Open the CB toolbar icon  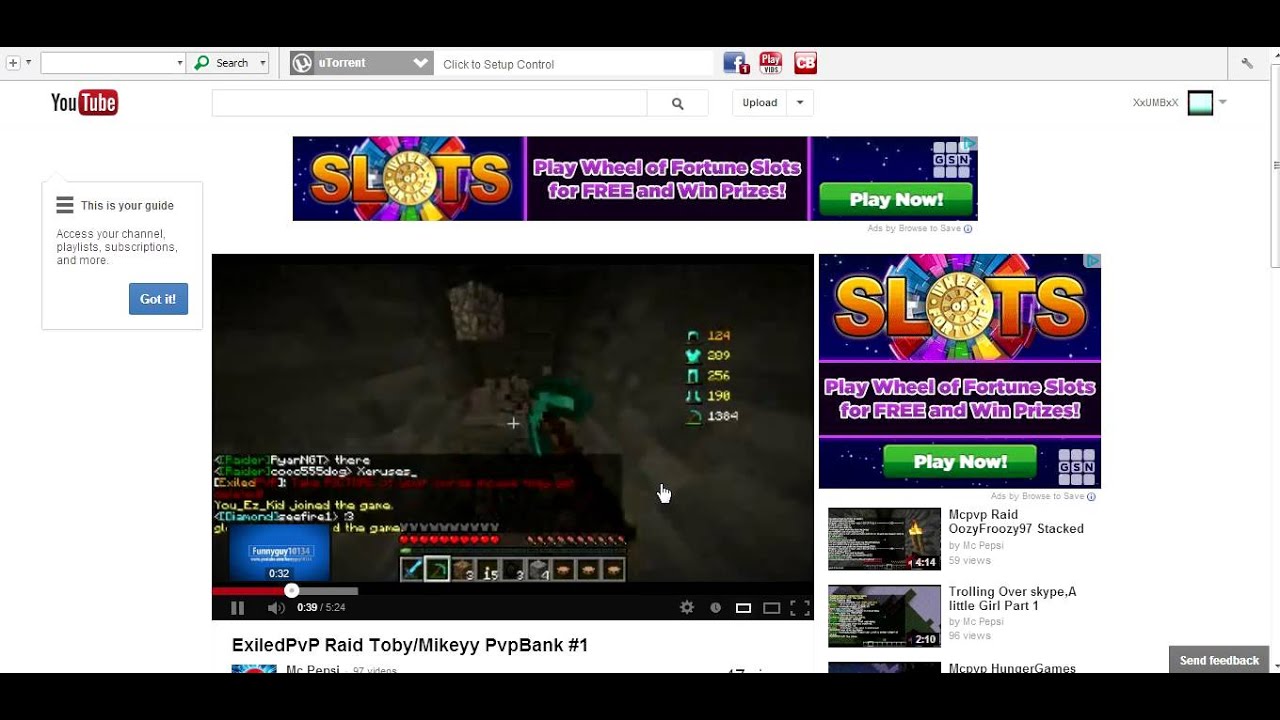(x=805, y=63)
